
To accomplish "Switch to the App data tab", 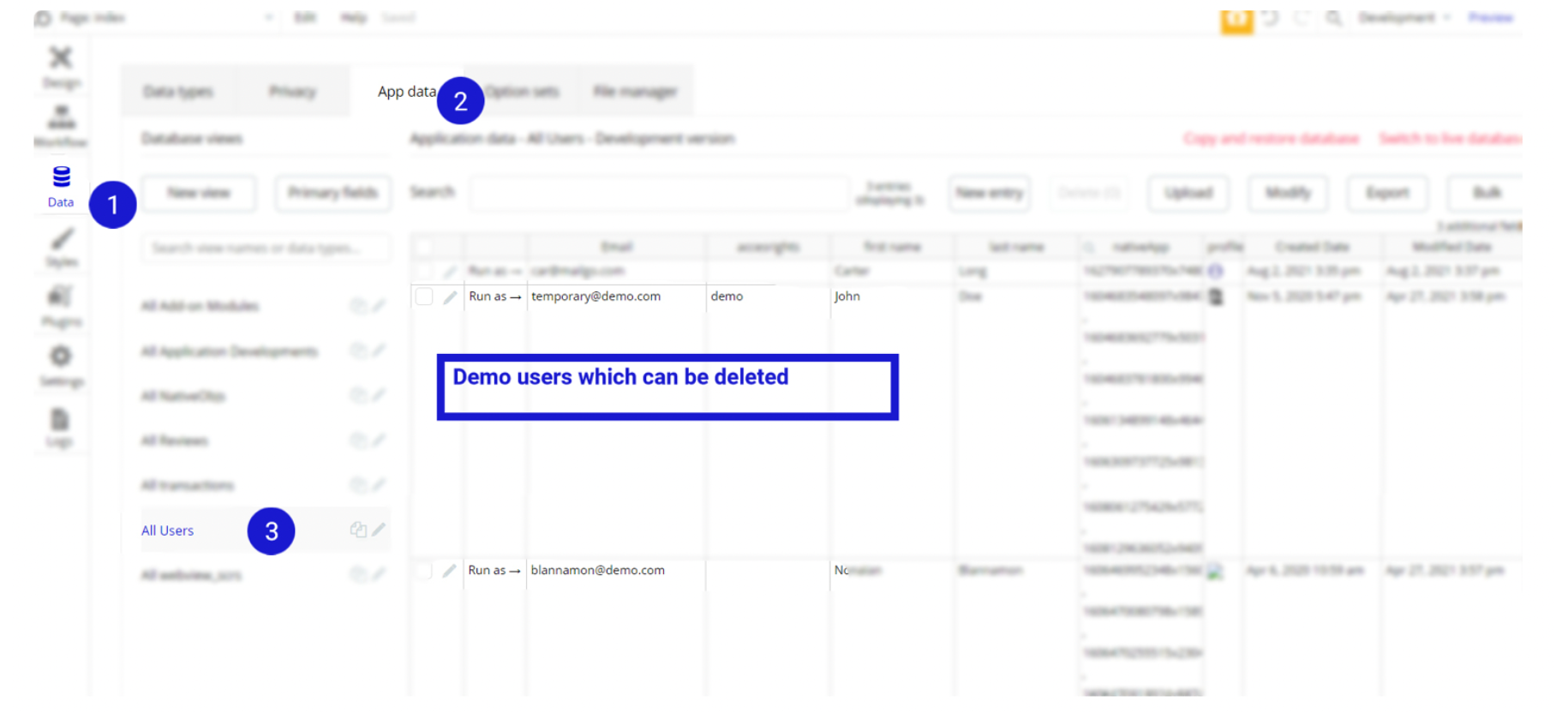I will (407, 92).
